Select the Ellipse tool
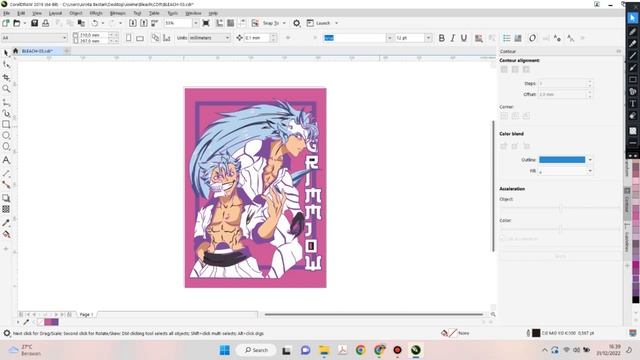Viewport: 640px width, 360px height. click(x=6, y=136)
